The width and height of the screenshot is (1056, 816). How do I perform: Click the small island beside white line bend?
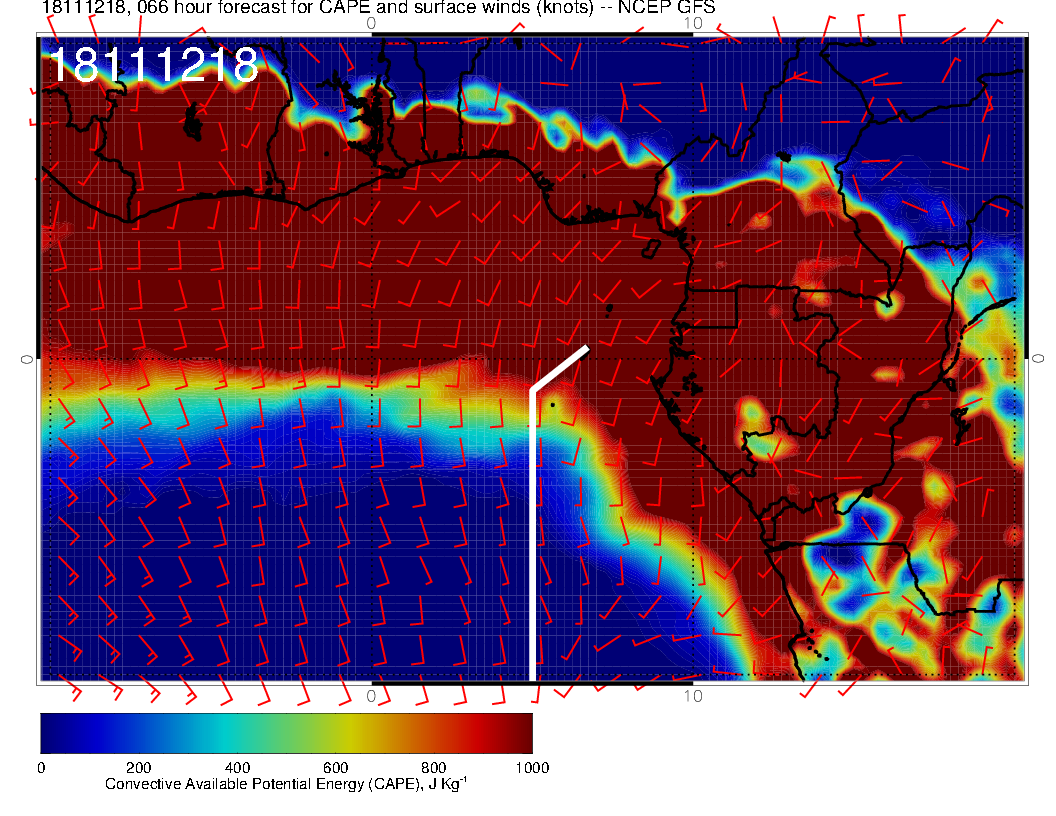[x=553, y=405]
